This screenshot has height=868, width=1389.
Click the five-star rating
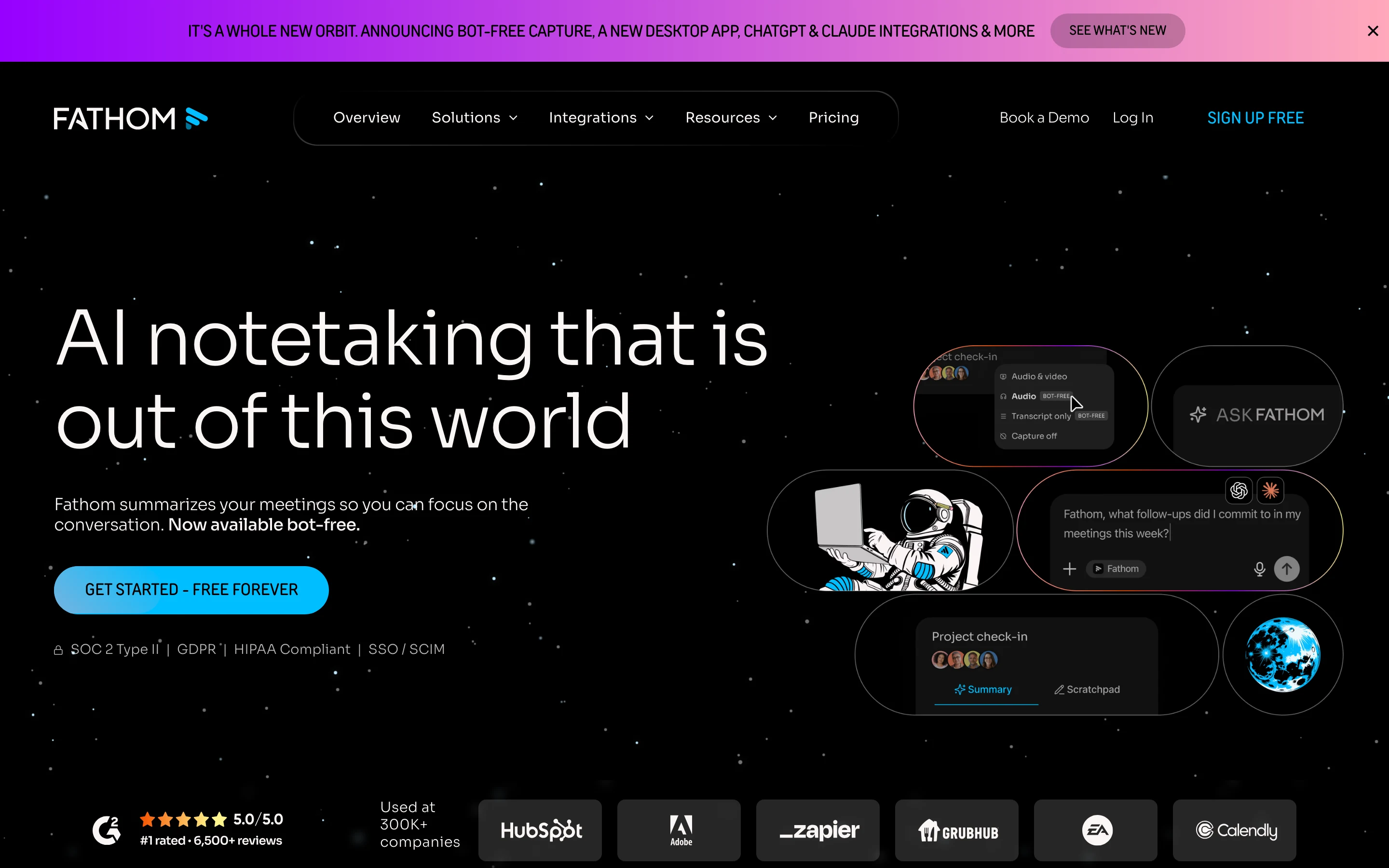click(x=184, y=819)
